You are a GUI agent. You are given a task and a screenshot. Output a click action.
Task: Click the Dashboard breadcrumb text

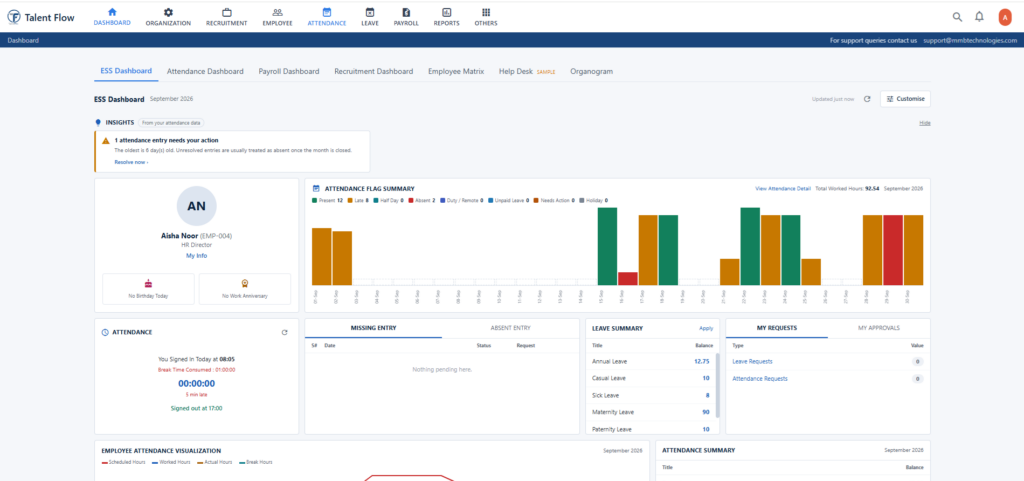[23, 40]
